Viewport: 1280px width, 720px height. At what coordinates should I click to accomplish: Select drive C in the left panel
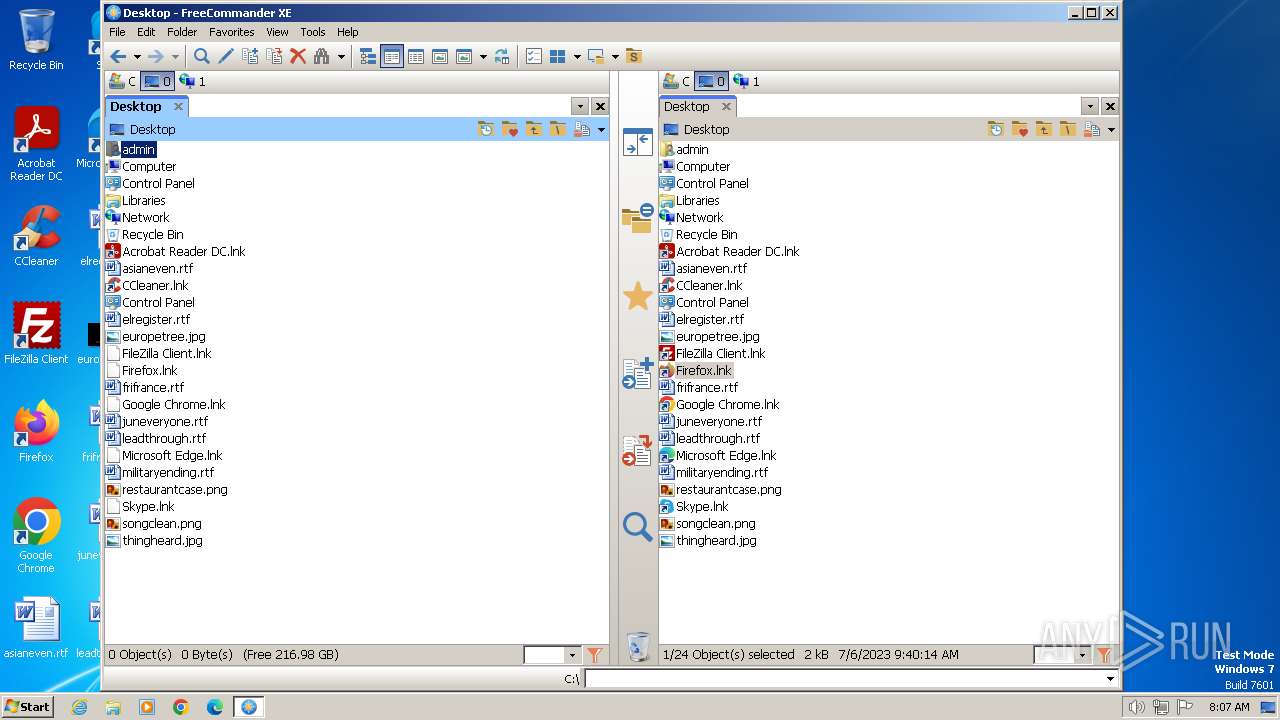coord(122,81)
